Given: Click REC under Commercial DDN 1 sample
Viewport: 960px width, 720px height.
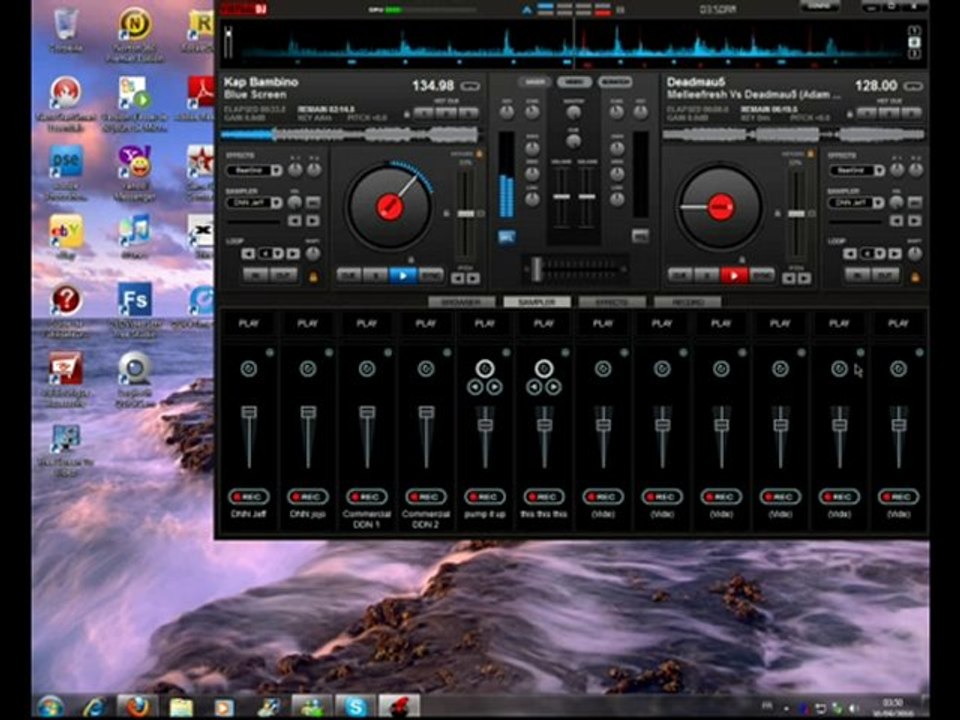Looking at the screenshot, I should coord(367,497).
